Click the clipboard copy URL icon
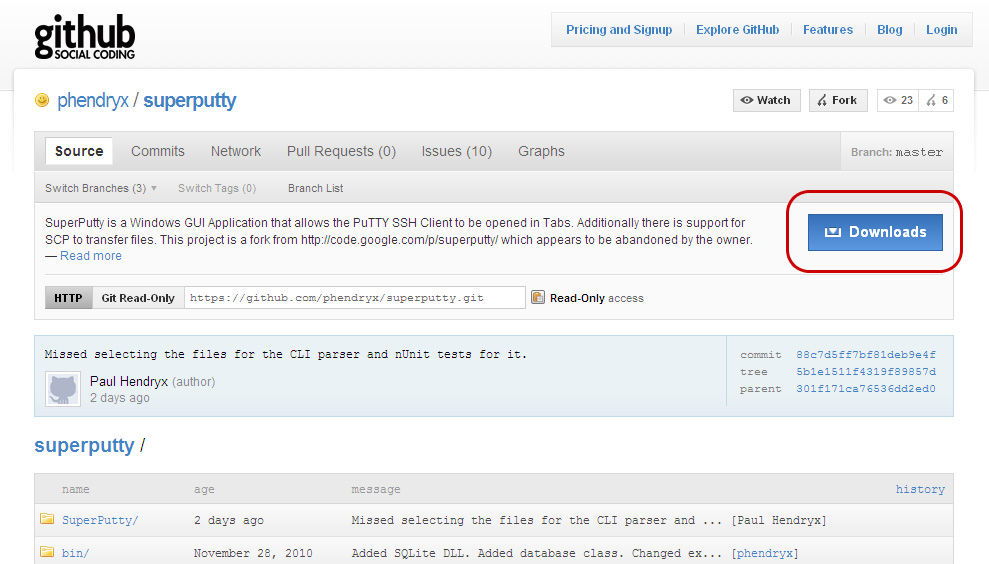 [x=537, y=297]
